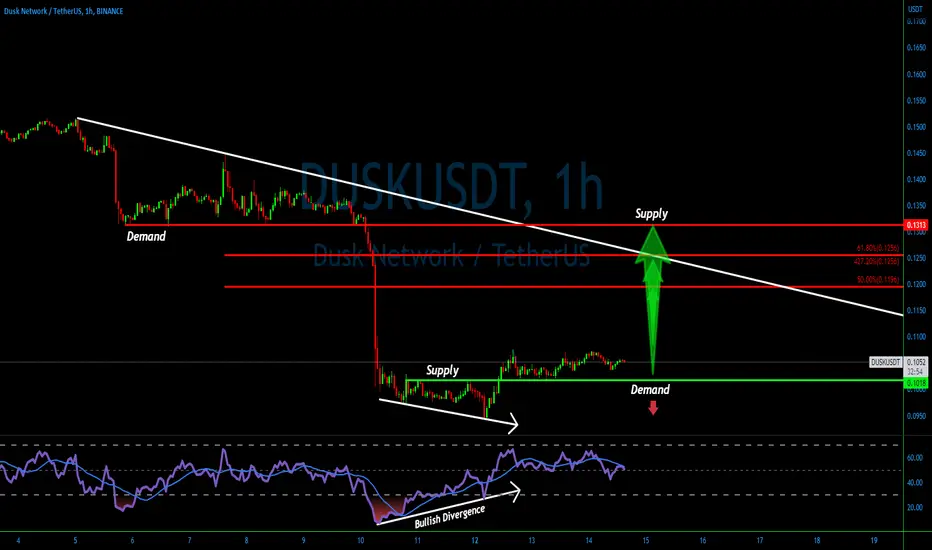Click the DUSKUSDT symbol tag near price axis

click(x=886, y=362)
